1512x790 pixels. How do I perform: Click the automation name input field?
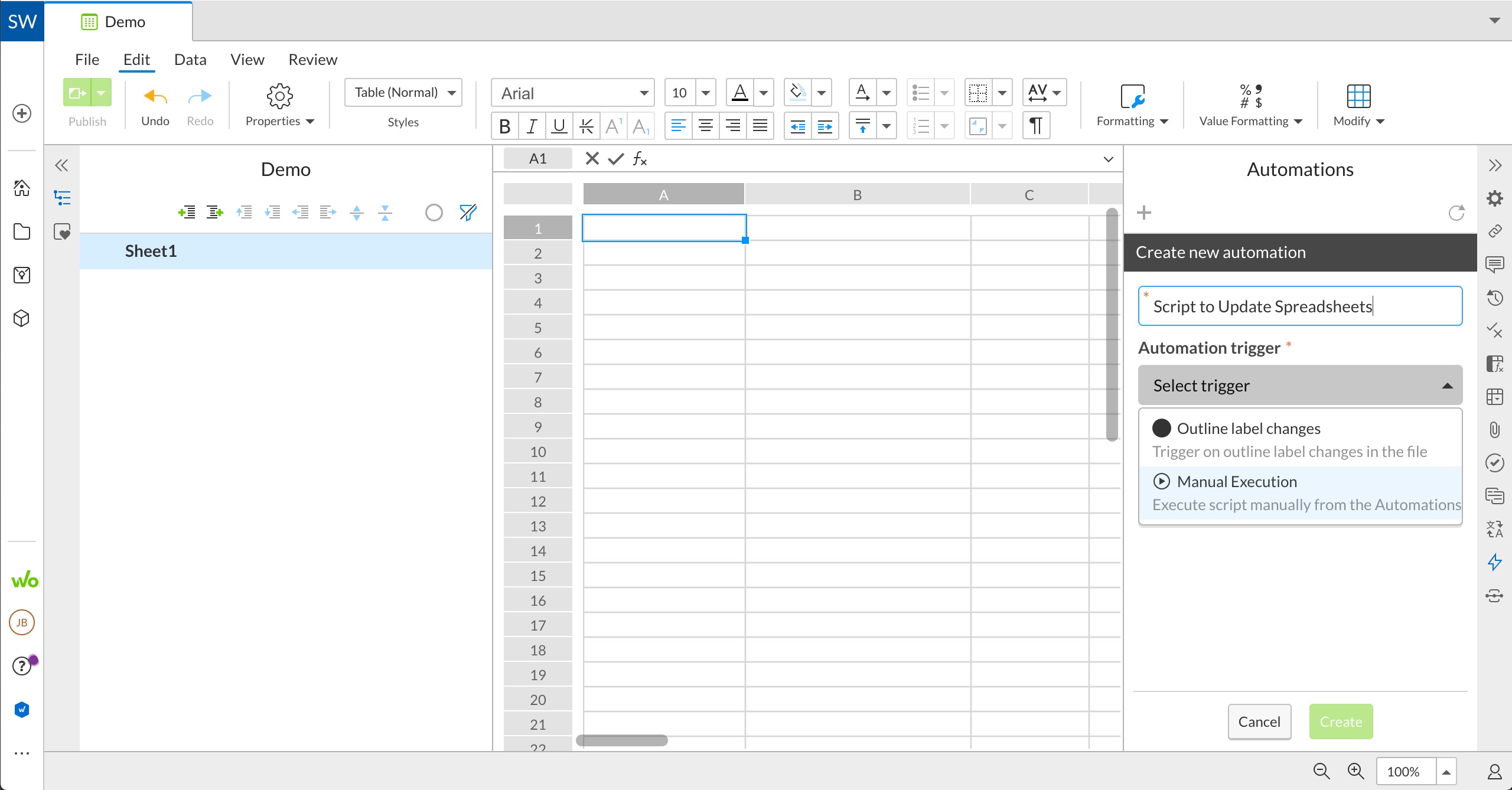[1299, 306]
